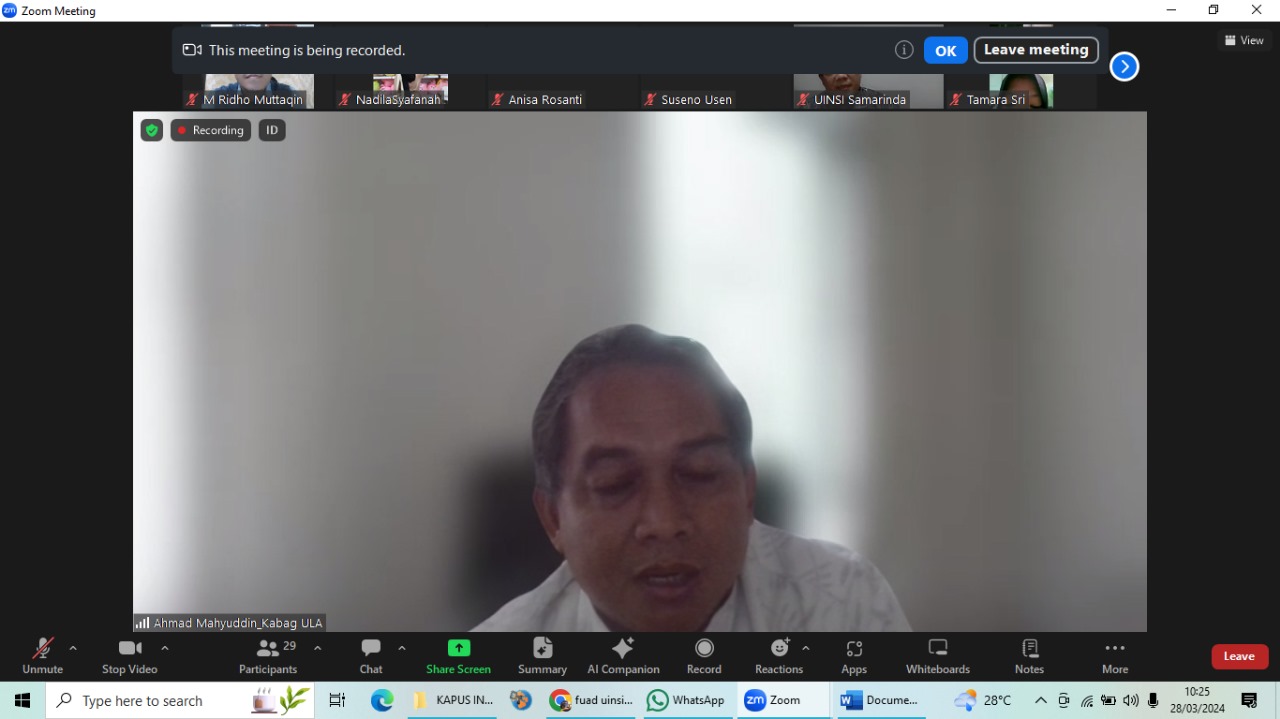
Task: Expand chat options arrow
Action: (402, 648)
